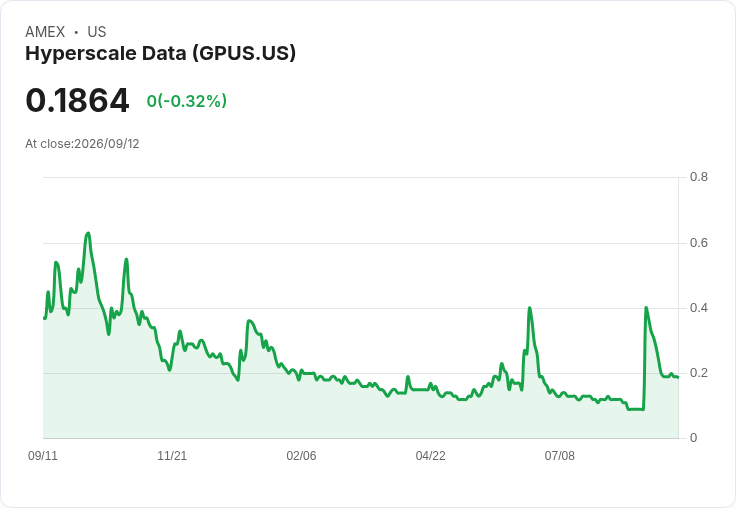Click the 0(-0.32%) price change text
This screenshot has width=736, height=508.
coord(187,101)
